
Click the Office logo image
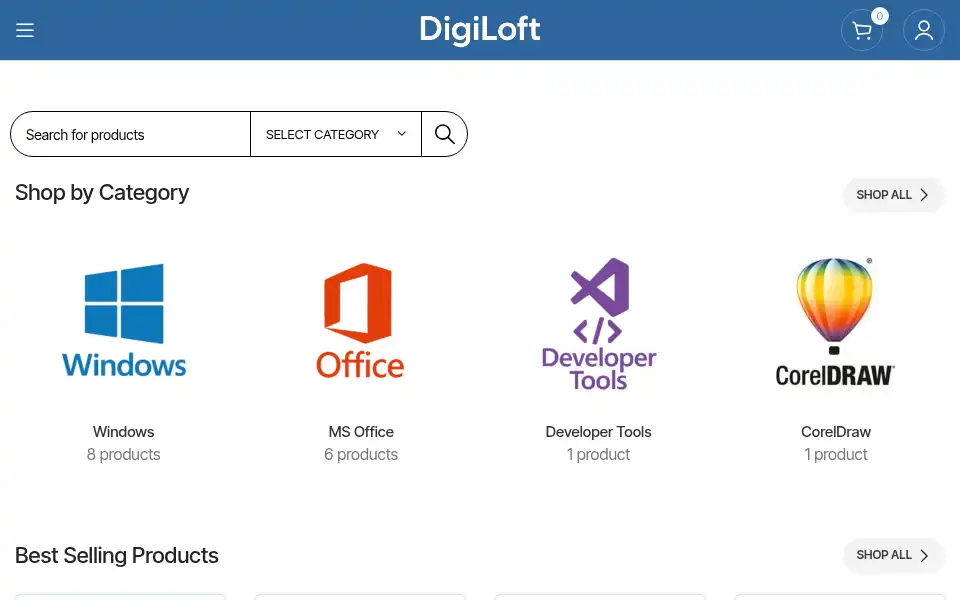click(360, 320)
